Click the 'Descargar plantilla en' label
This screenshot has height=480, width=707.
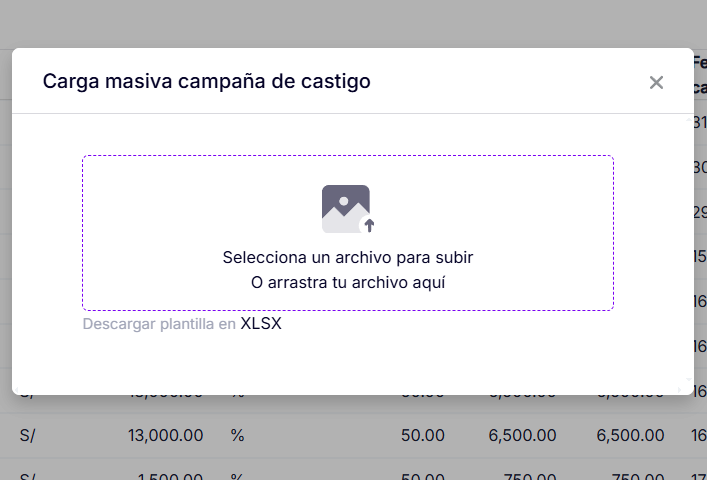tap(158, 324)
